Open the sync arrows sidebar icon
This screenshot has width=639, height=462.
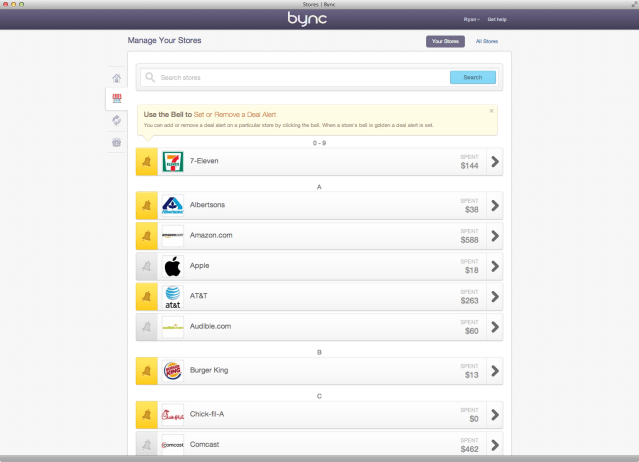[x=117, y=120]
